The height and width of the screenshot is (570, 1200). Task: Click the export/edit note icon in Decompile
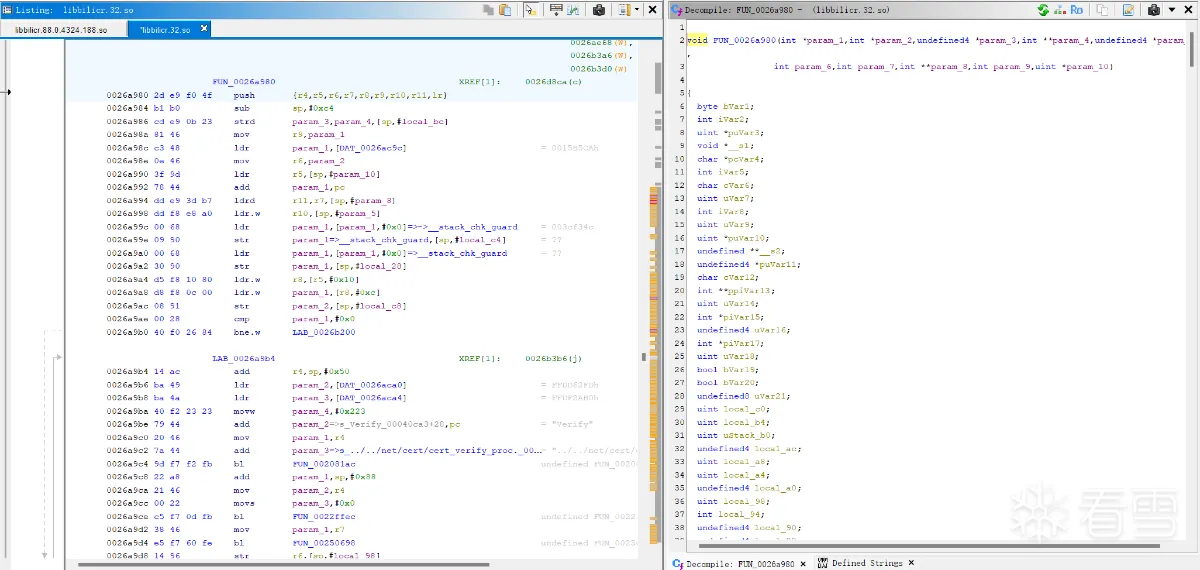(x=1128, y=10)
